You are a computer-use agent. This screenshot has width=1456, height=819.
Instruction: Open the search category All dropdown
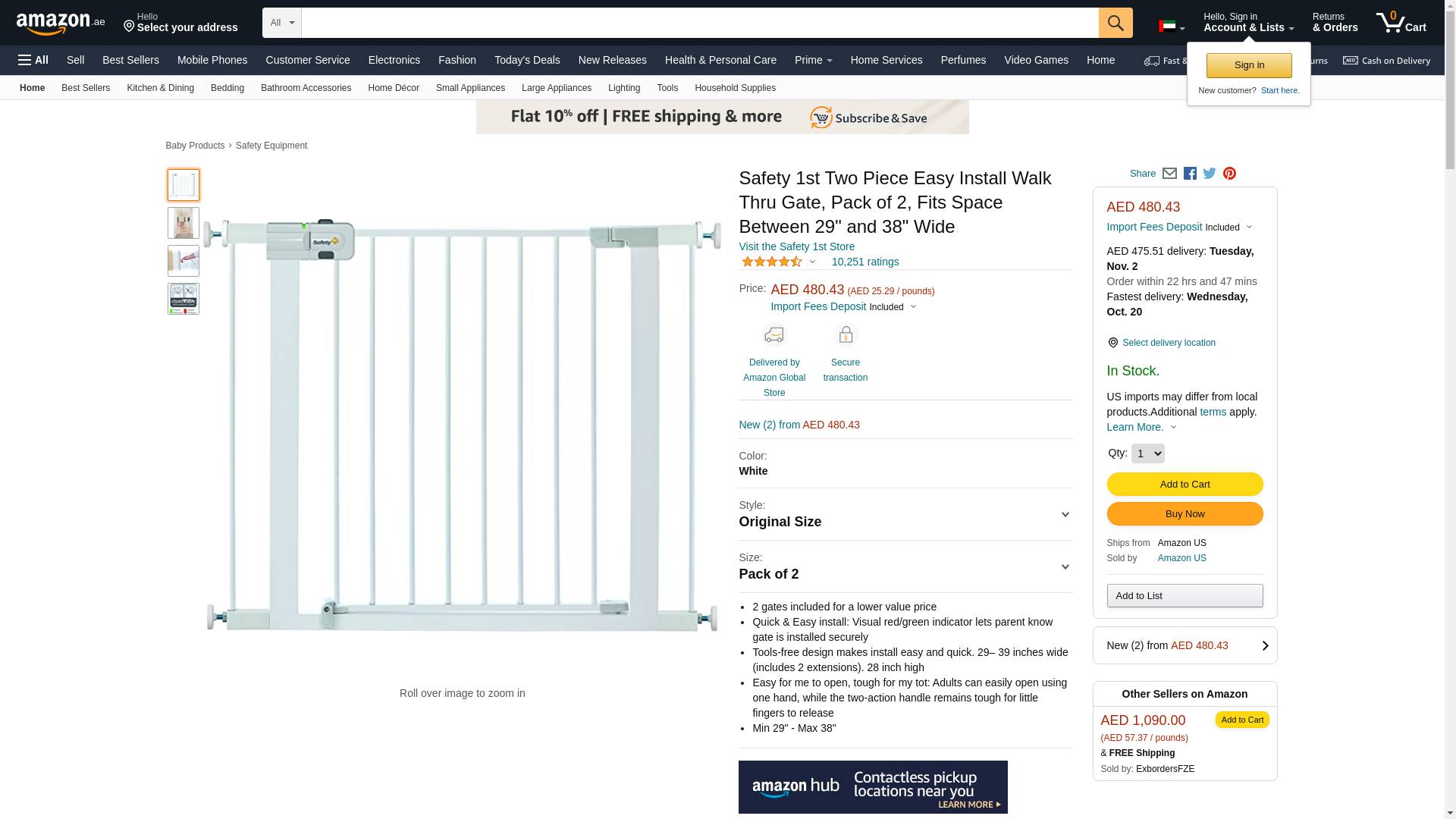[x=281, y=23]
